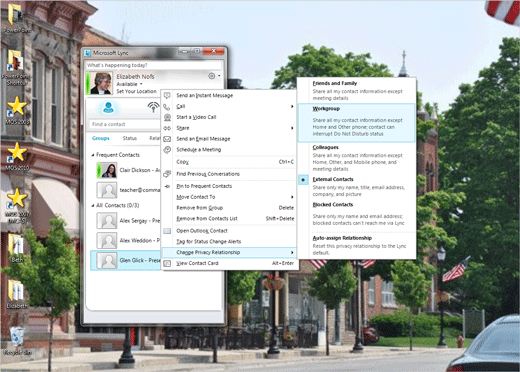Collapse the All Contacts group

tap(93, 206)
